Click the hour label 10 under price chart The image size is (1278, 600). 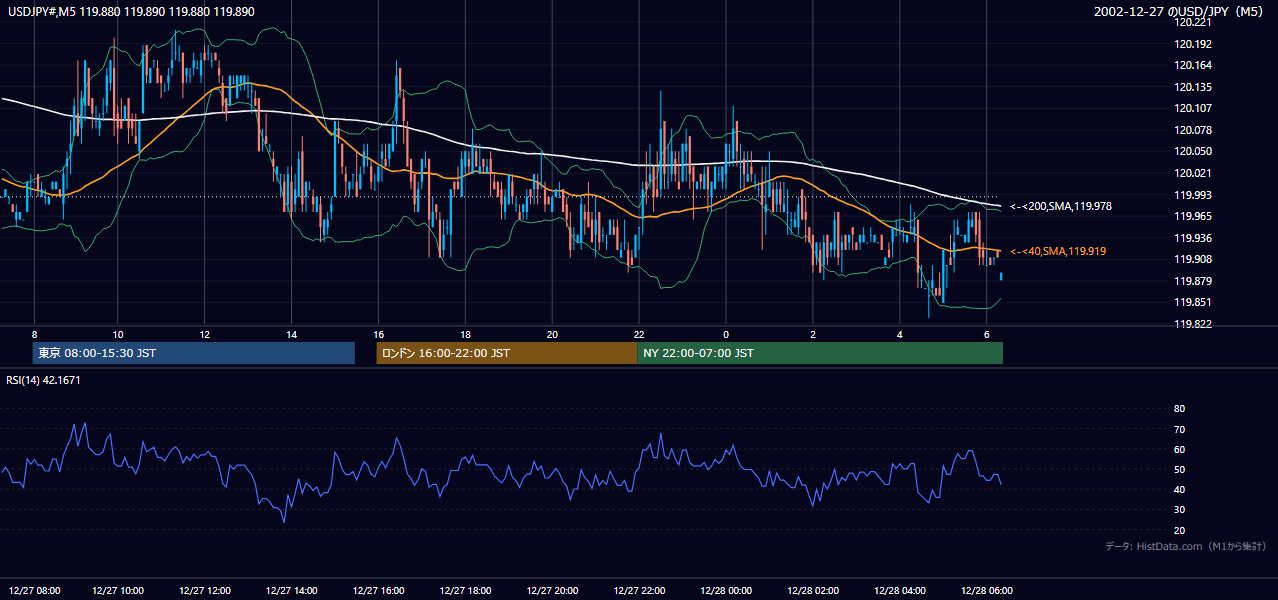click(x=118, y=334)
